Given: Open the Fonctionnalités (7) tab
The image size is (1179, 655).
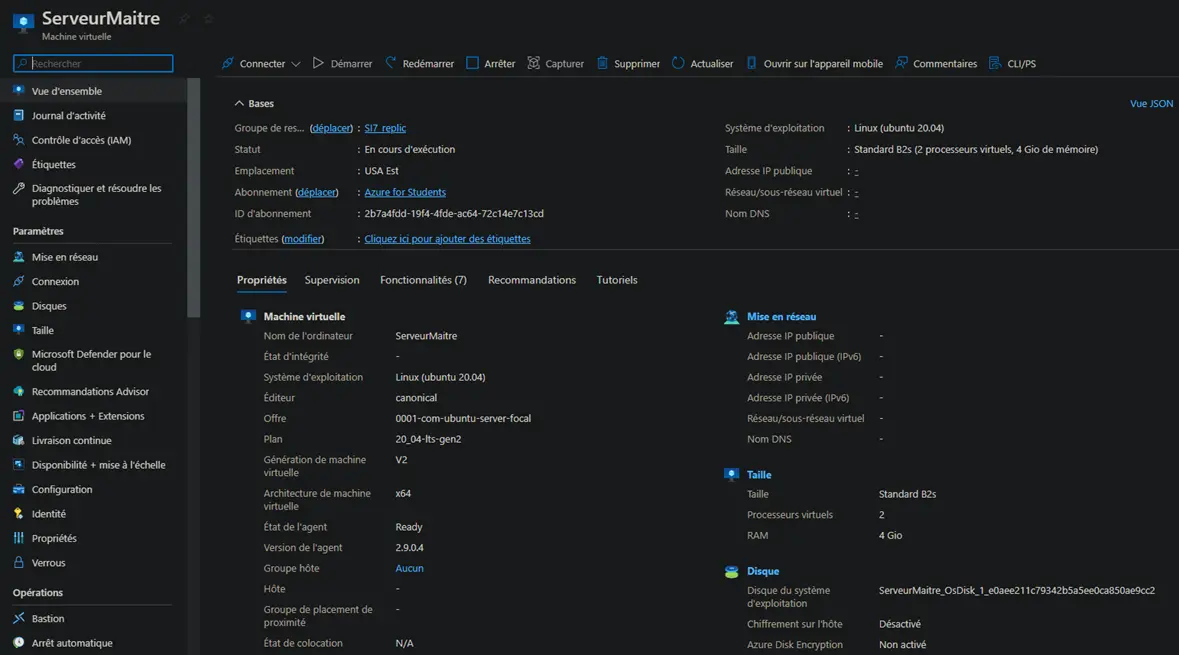Looking at the screenshot, I should (x=423, y=280).
